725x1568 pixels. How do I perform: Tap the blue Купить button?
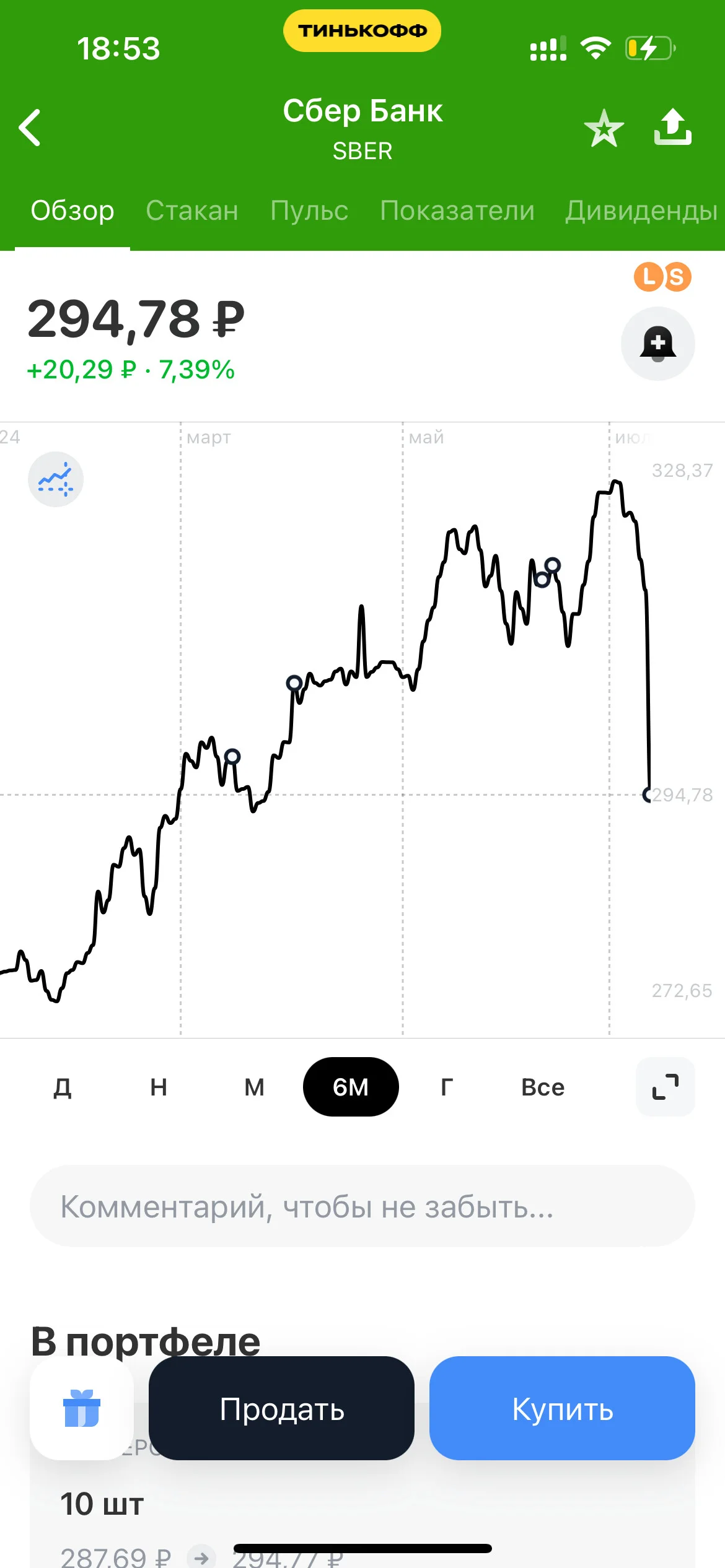[x=562, y=1408]
